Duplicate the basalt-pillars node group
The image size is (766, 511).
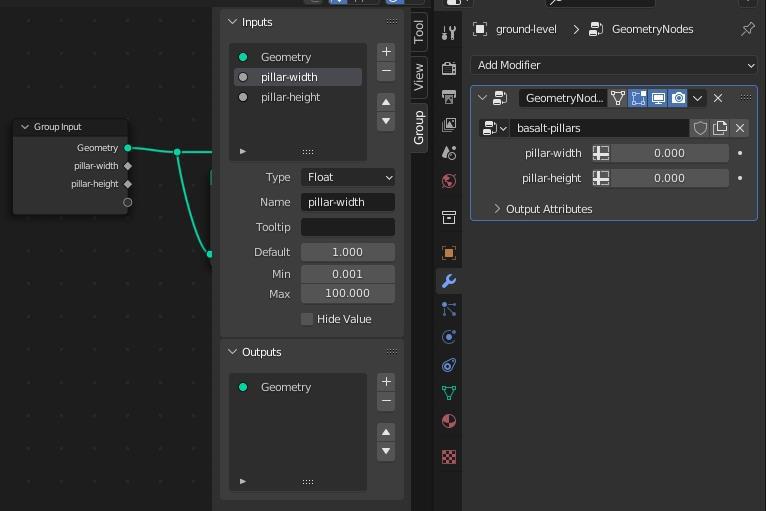[x=720, y=128]
